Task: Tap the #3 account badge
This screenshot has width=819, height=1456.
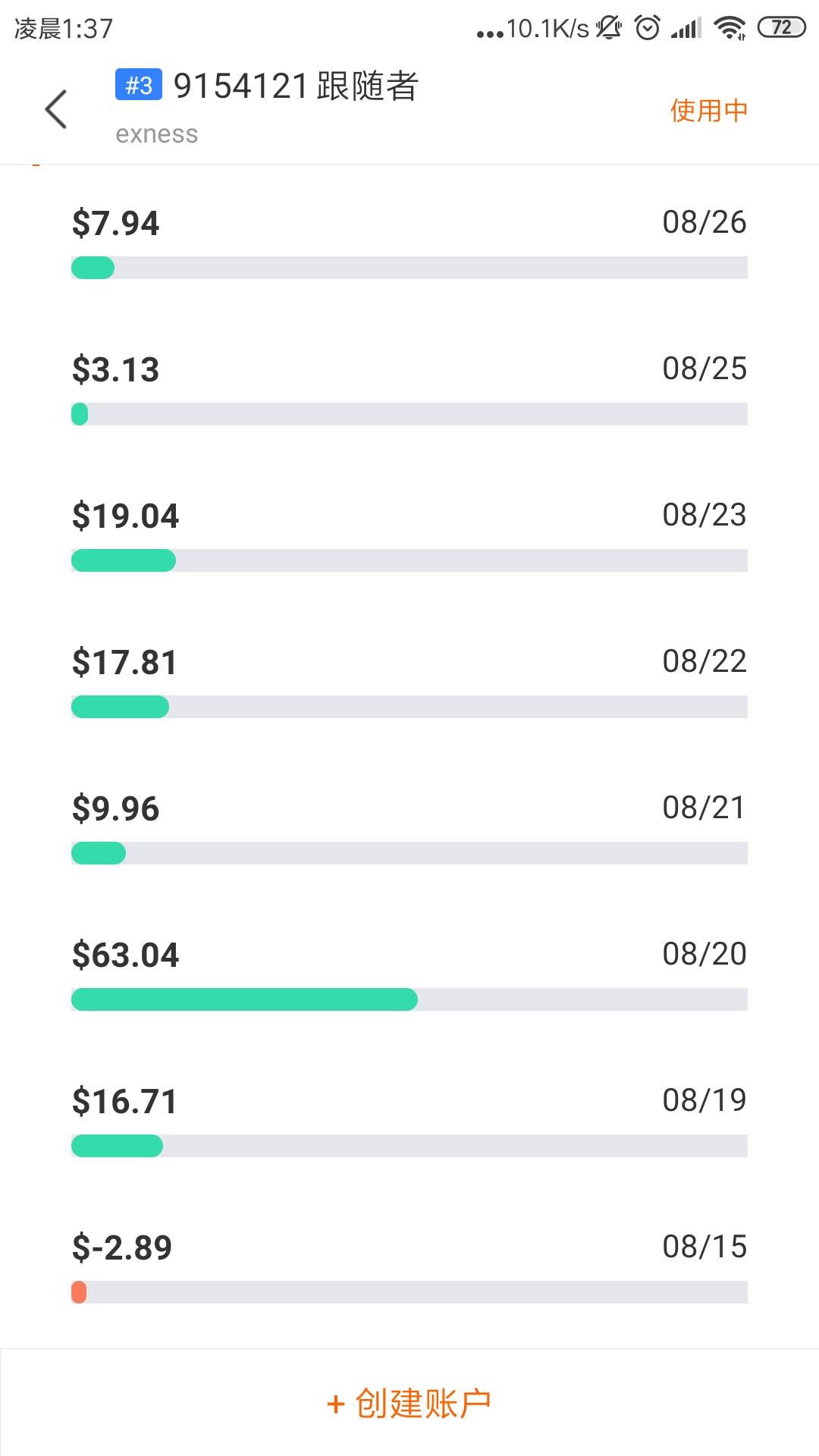Action: pyautogui.click(x=138, y=85)
